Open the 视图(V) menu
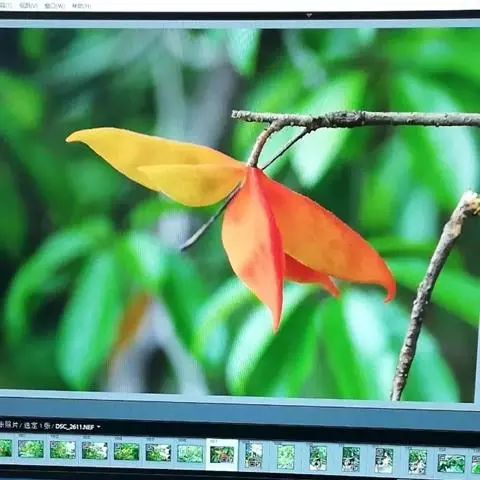 tap(28, 5)
